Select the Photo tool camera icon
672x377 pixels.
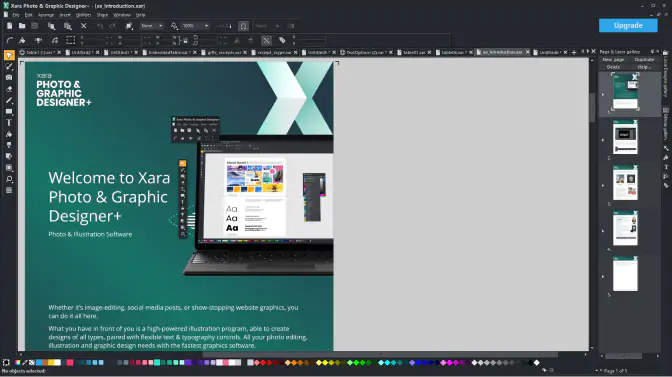coord(9,78)
